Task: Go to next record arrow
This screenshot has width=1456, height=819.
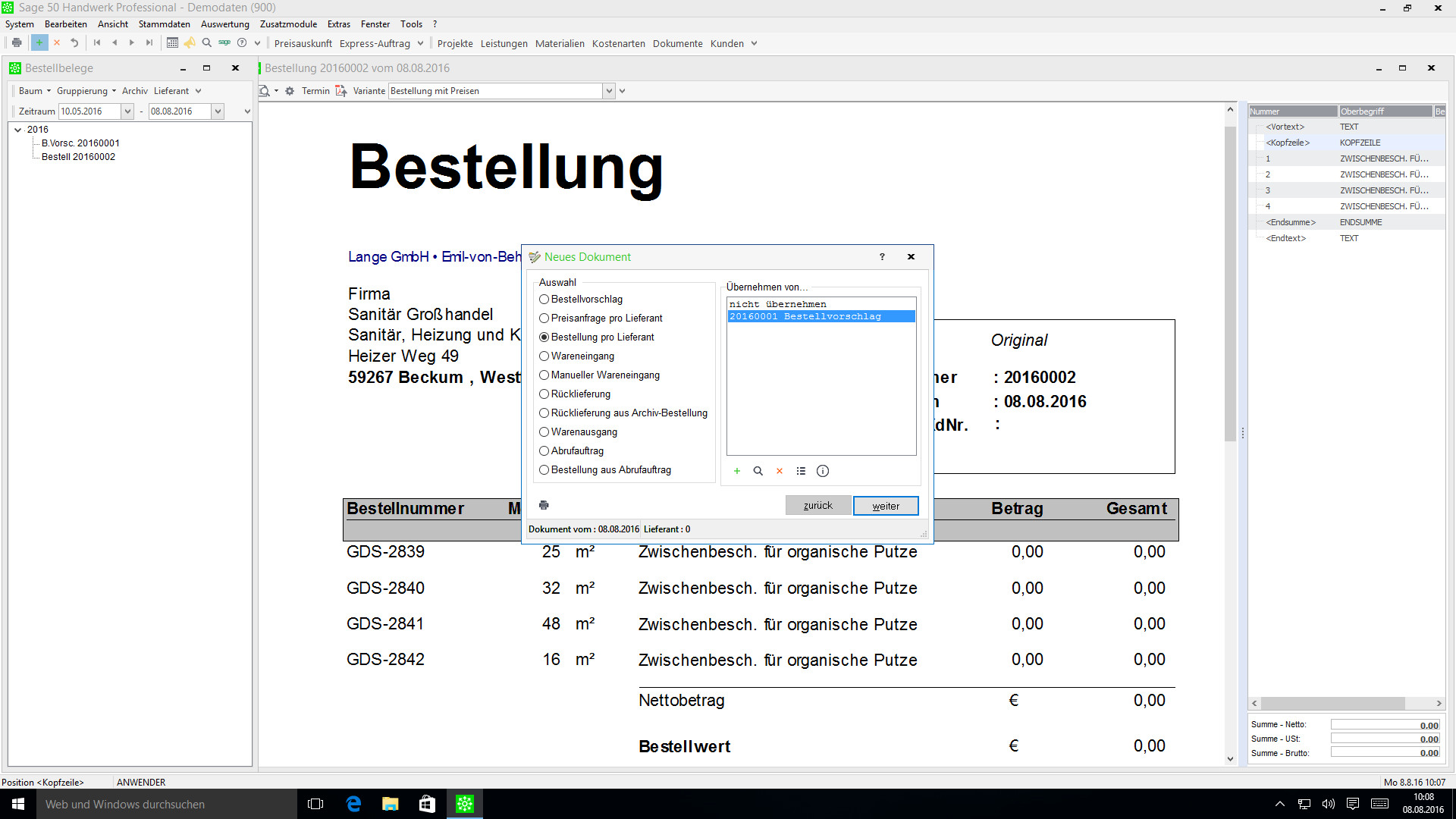Action: coord(132,43)
